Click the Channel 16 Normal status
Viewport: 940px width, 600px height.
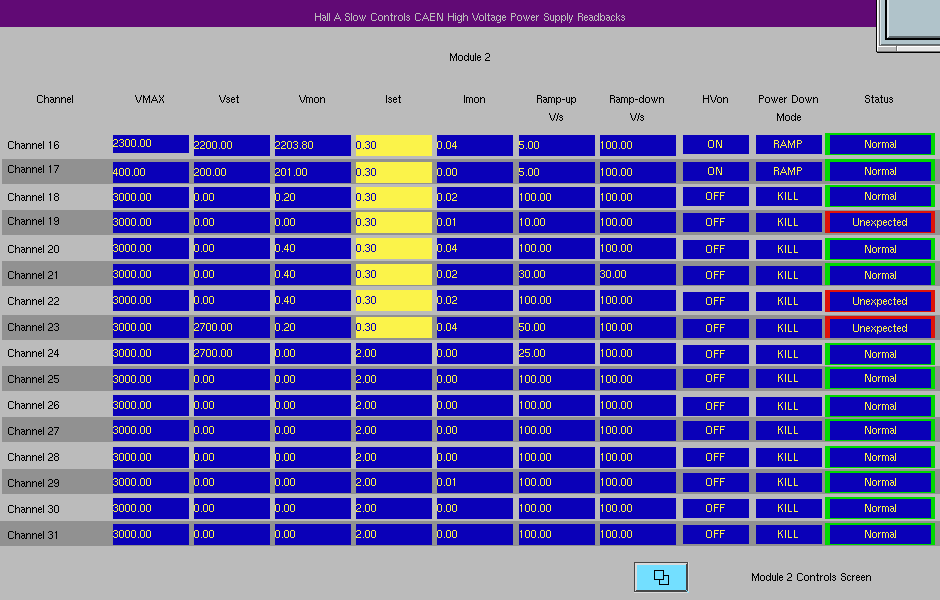click(x=879, y=144)
